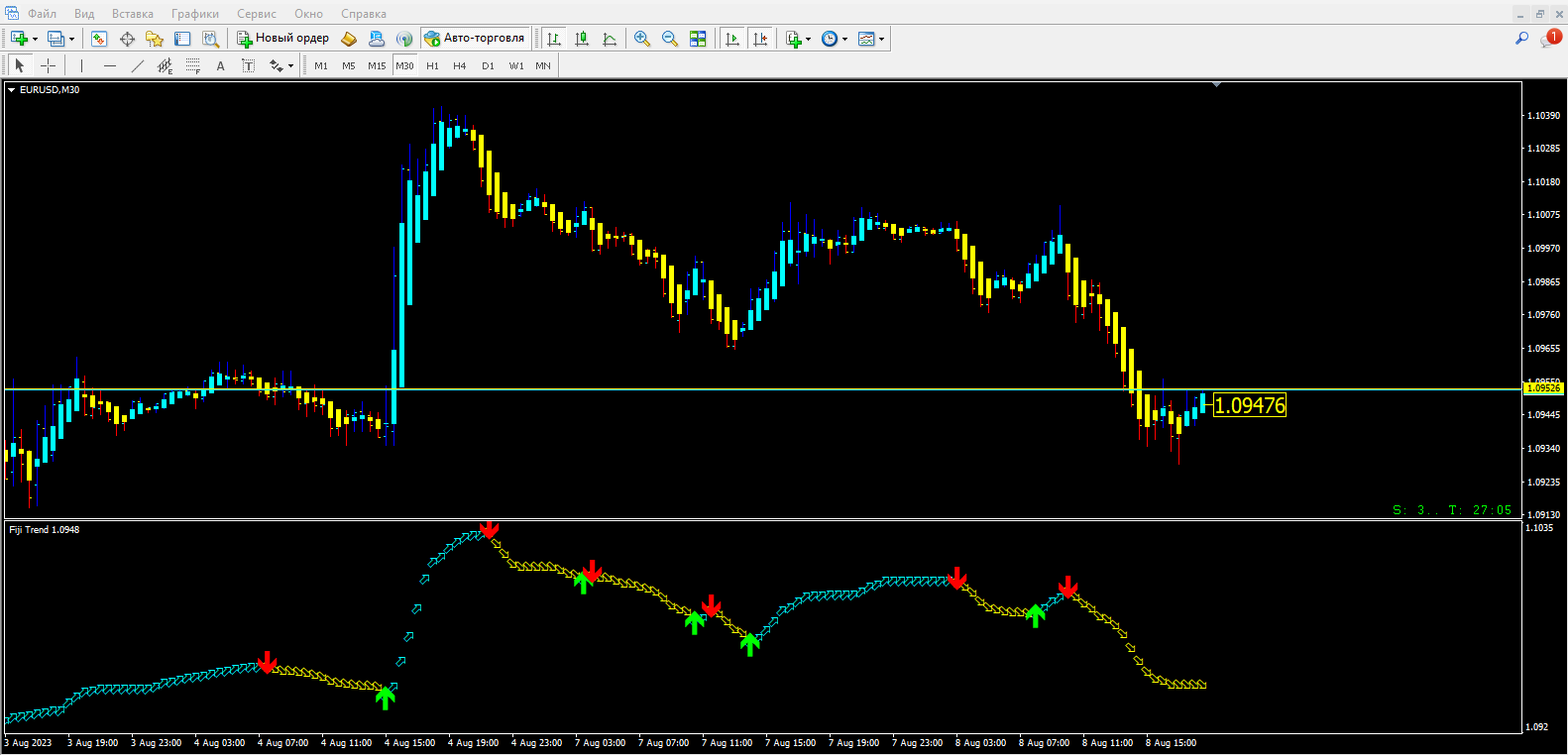This screenshot has width=1568, height=756.
Task: Open the Сервис menu
Action: click(257, 14)
